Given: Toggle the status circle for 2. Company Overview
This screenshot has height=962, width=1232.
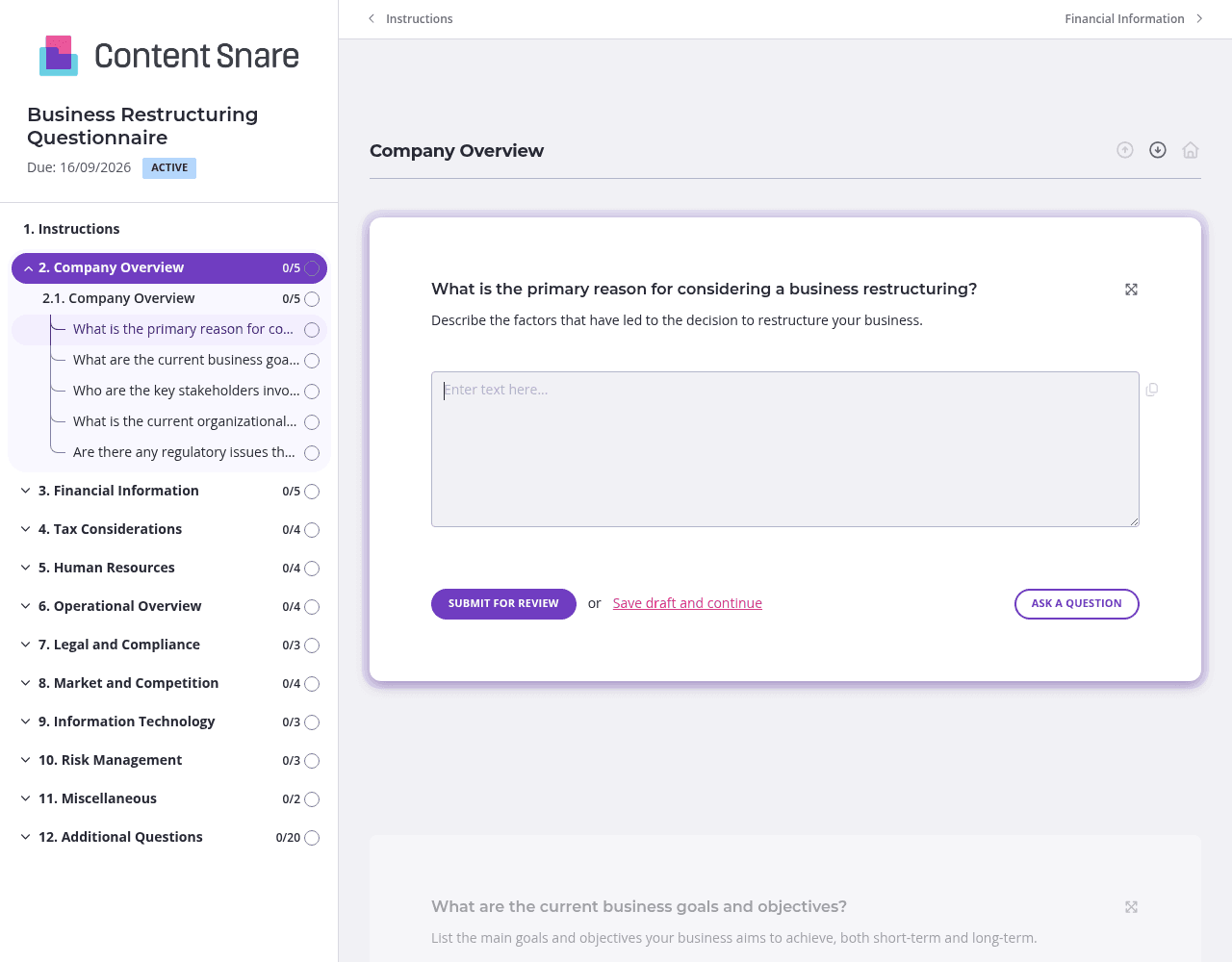Looking at the screenshot, I should point(312,268).
